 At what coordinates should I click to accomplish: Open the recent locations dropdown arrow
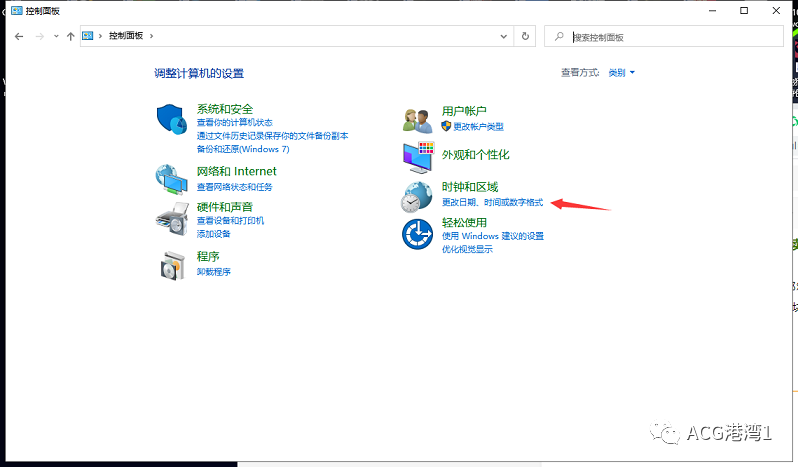coord(56,36)
